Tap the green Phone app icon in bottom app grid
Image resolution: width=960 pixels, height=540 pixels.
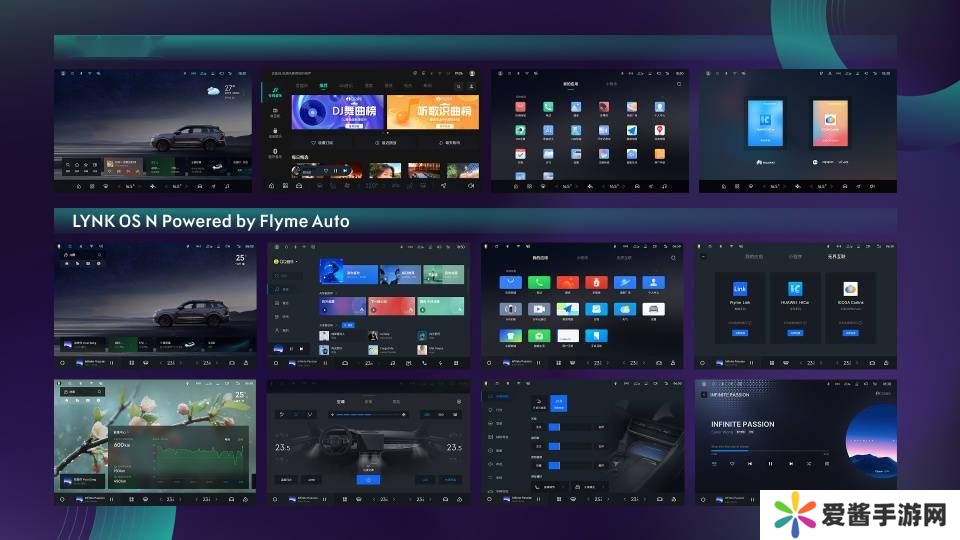(540, 283)
